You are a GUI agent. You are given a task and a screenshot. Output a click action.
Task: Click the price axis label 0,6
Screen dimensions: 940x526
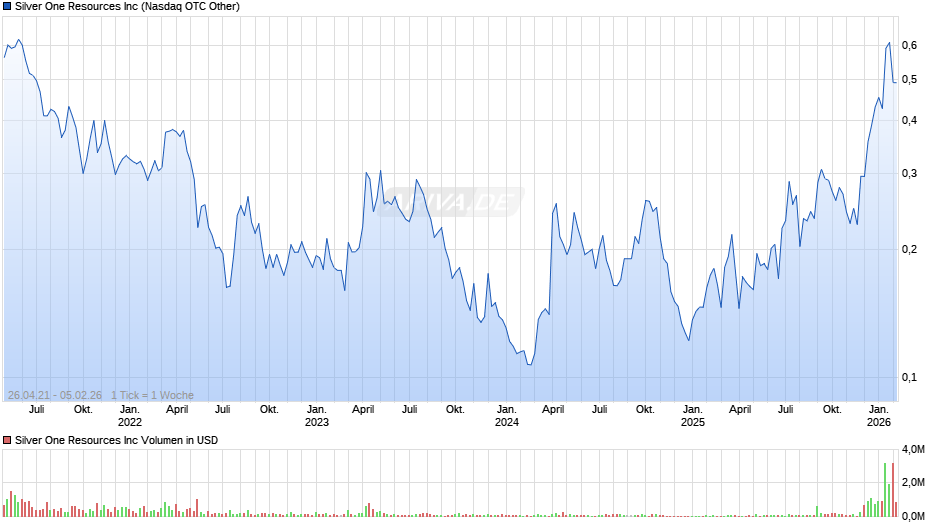pos(909,46)
